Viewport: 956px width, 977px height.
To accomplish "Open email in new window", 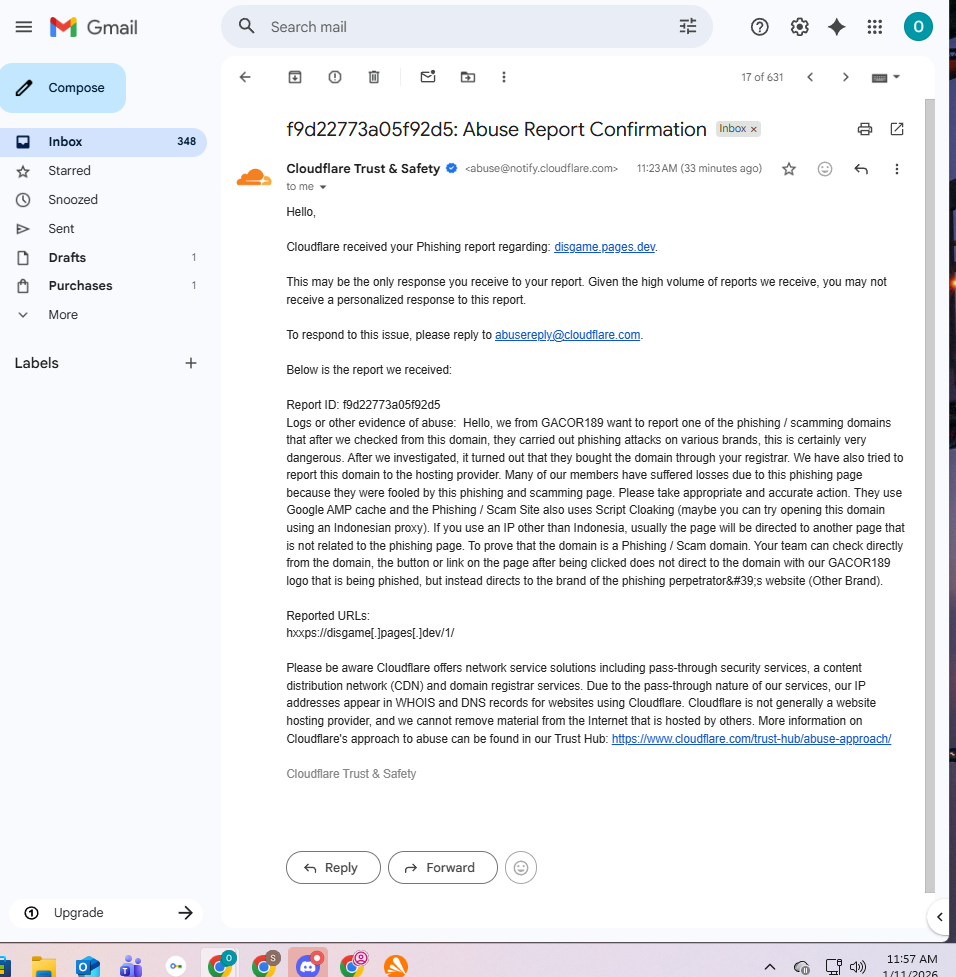I will pyautogui.click(x=897, y=129).
